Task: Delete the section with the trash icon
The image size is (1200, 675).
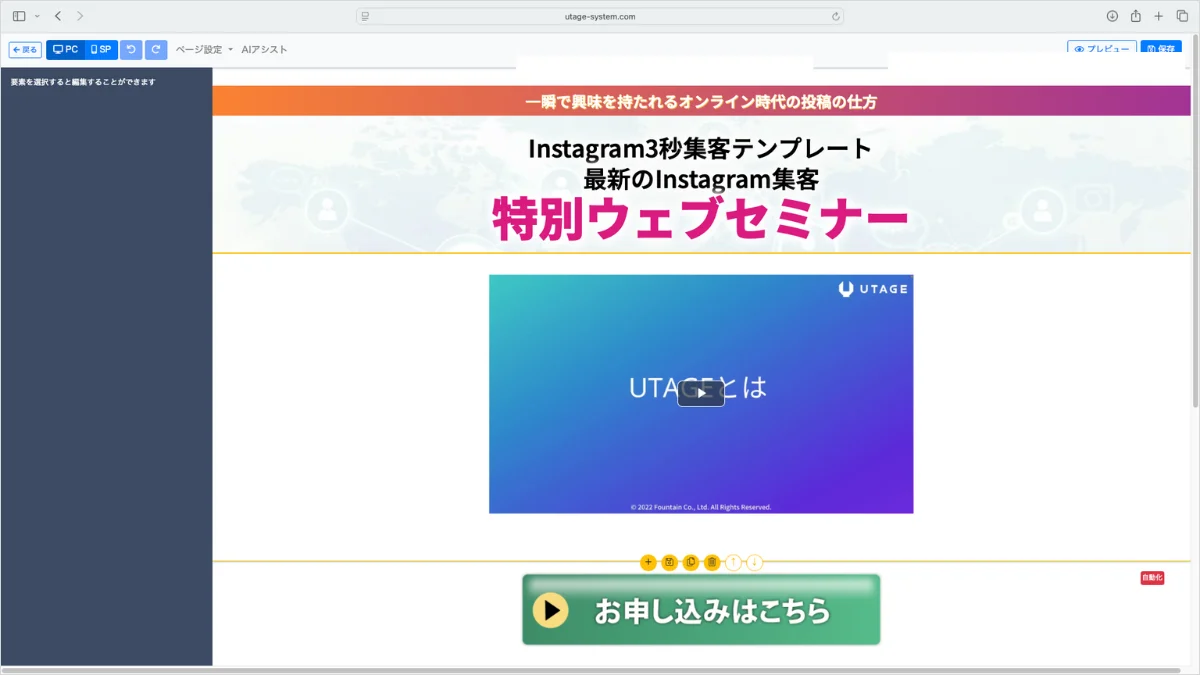Action: [x=712, y=563]
